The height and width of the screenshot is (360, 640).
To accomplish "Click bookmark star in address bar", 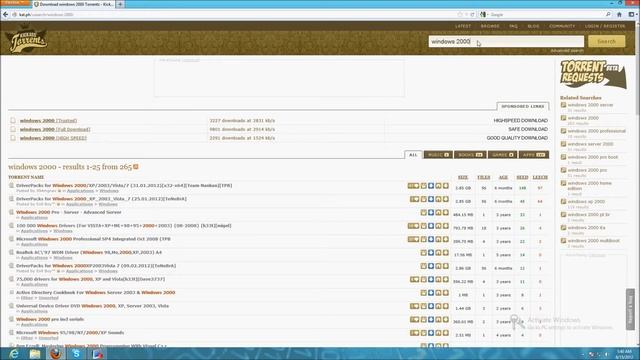I will click(460, 14).
